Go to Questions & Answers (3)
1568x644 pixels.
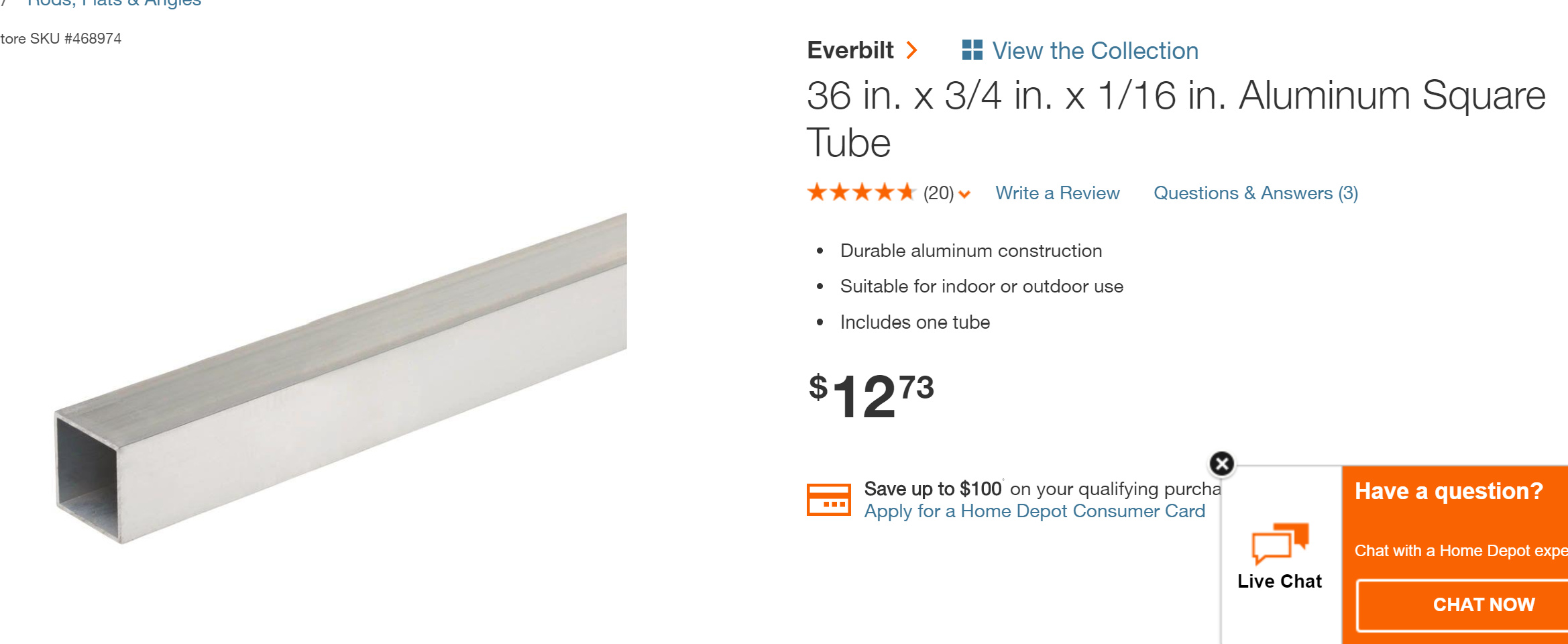point(1255,193)
